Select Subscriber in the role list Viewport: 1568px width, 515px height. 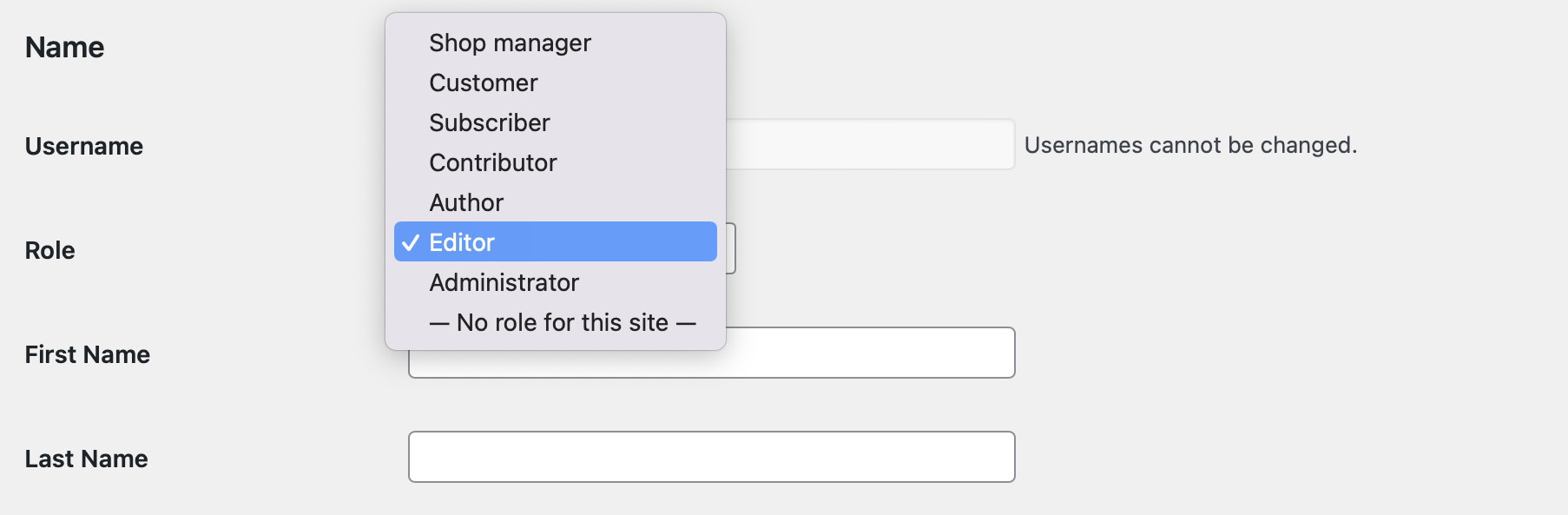[x=489, y=122]
